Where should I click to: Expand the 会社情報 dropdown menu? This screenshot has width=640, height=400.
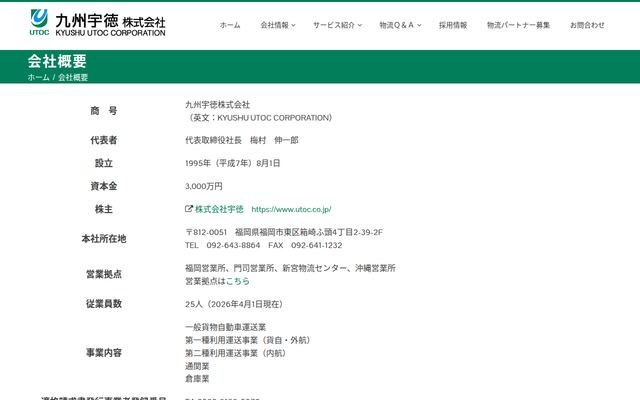(x=278, y=25)
